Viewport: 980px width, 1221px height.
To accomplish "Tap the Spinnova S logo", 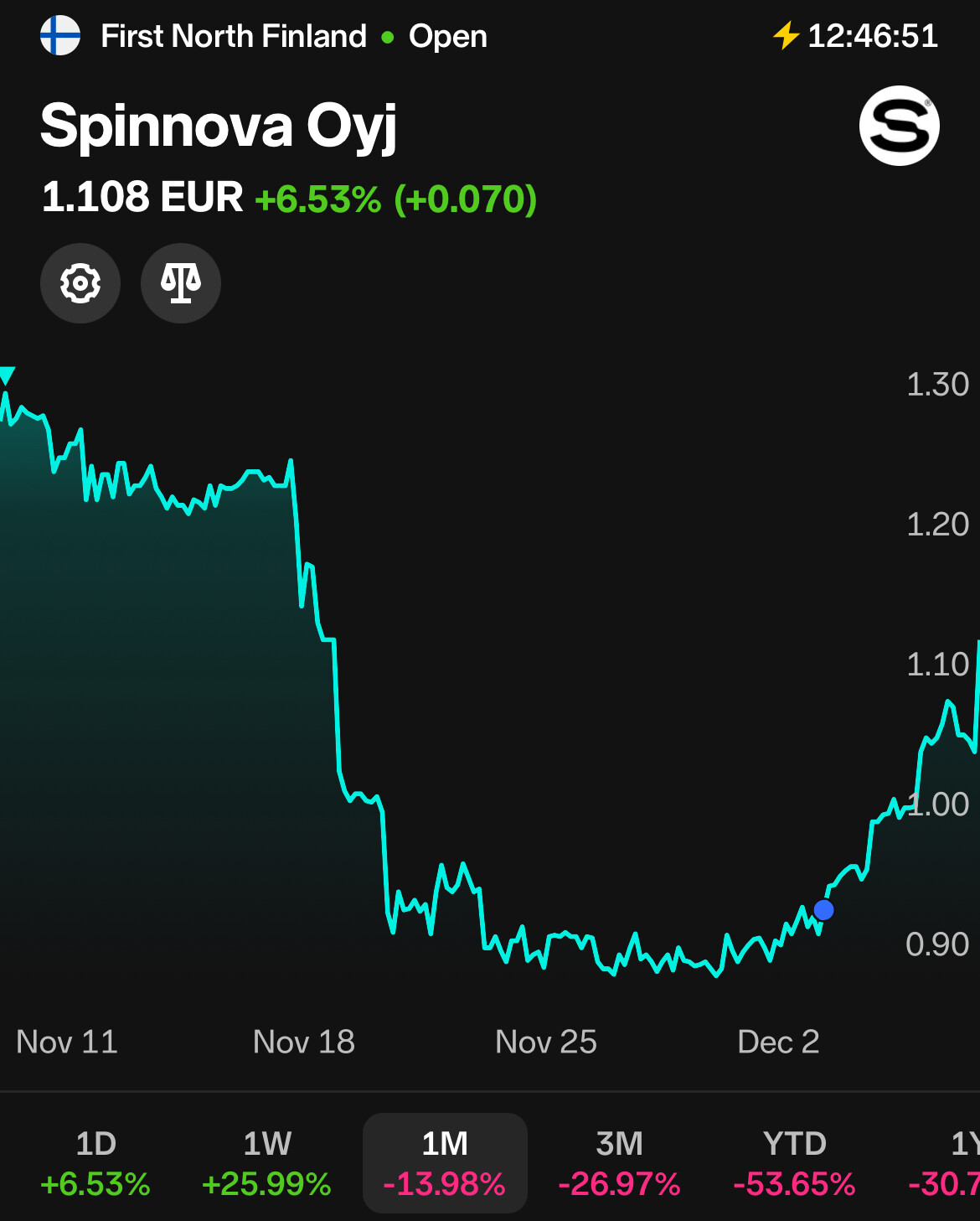I will click(x=899, y=126).
